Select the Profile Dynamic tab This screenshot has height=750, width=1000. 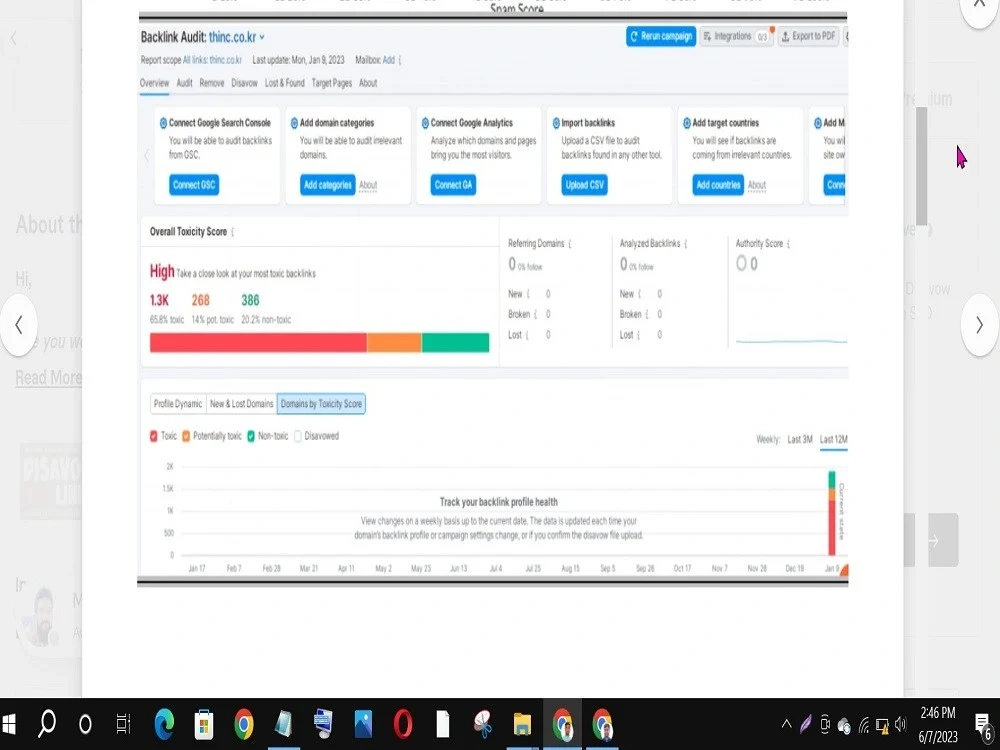178,404
